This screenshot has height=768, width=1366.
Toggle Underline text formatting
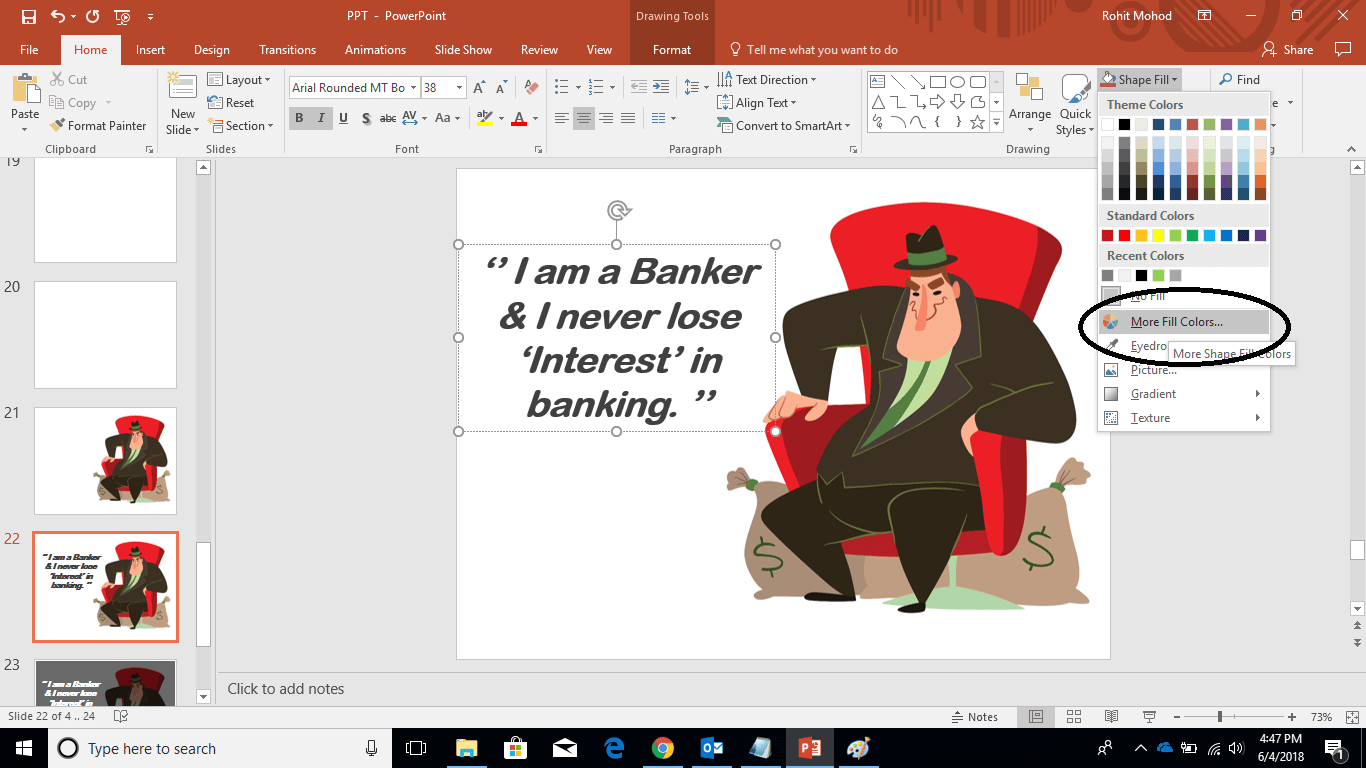point(343,118)
